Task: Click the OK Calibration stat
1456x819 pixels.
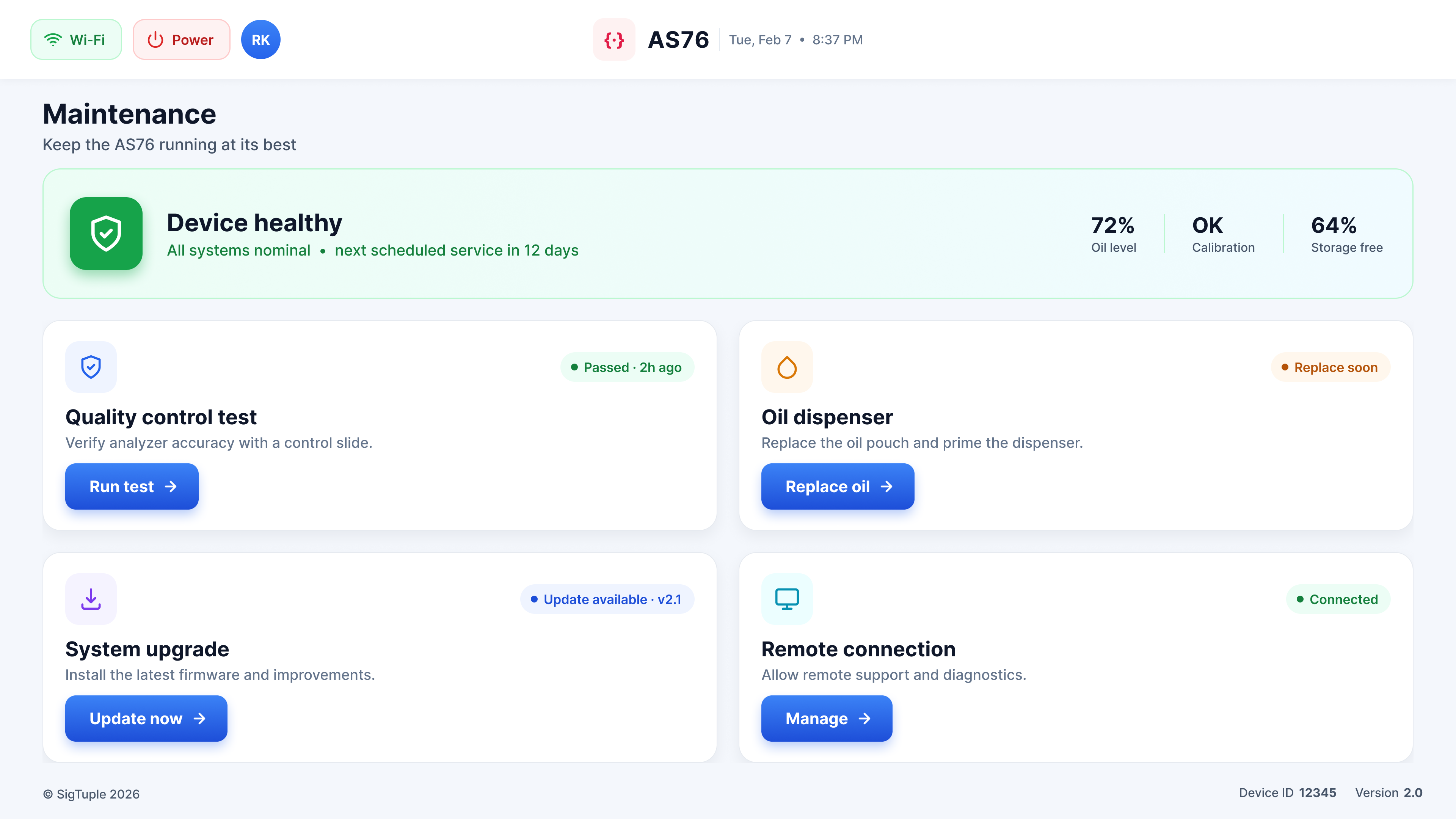Action: pos(1223,234)
